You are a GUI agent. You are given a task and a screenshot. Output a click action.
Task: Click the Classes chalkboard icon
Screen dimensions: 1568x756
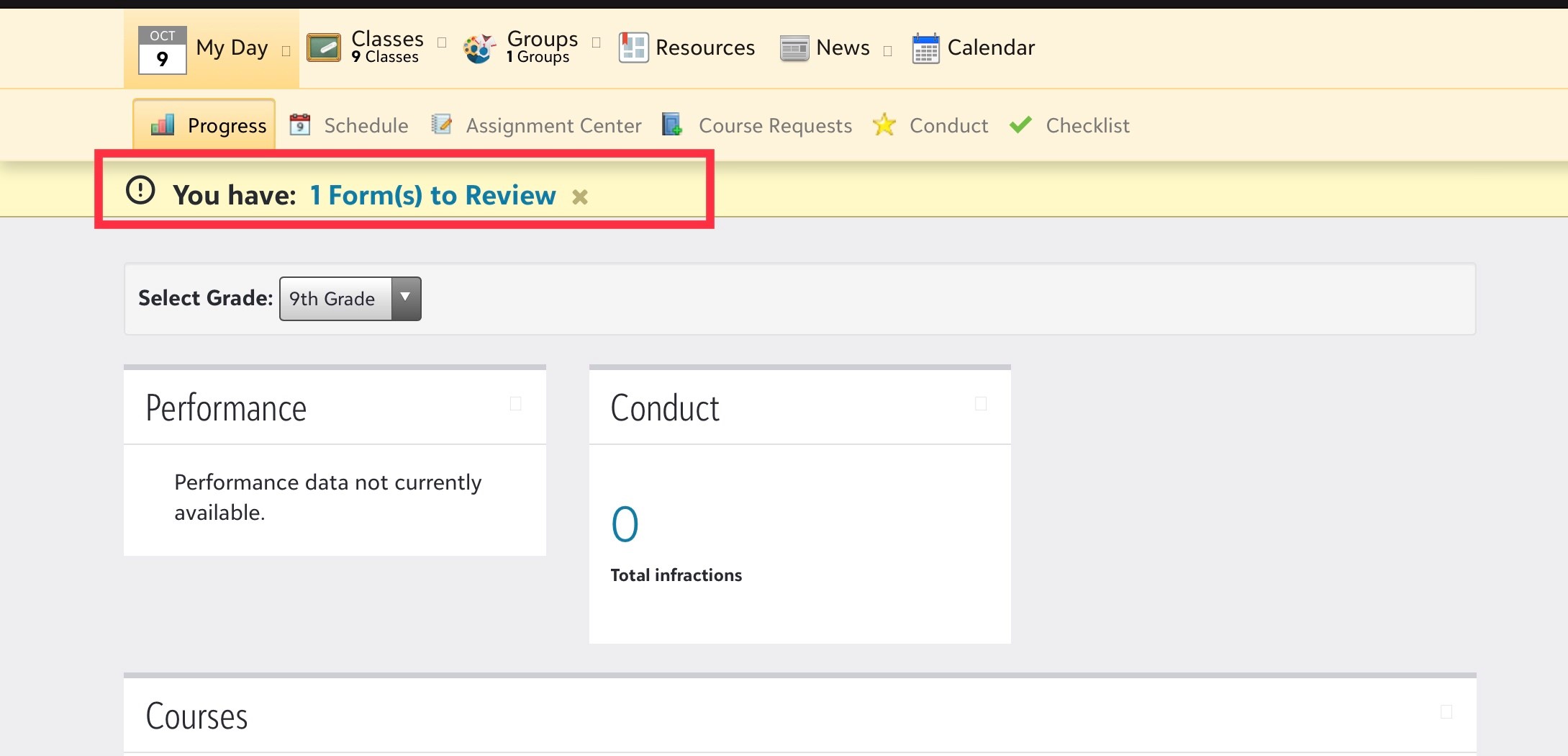coord(324,48)
